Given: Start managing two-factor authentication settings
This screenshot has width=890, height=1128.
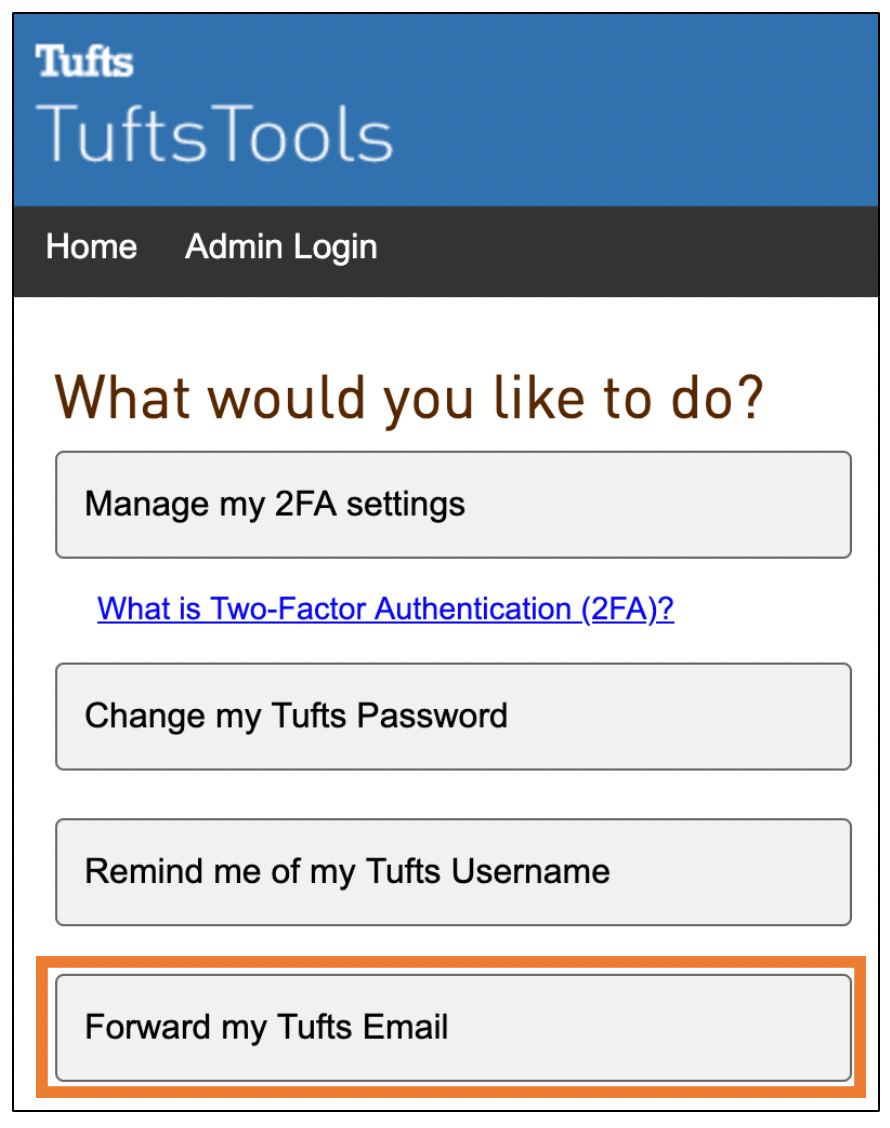Looking at the screenshot, I should [453, 504].
